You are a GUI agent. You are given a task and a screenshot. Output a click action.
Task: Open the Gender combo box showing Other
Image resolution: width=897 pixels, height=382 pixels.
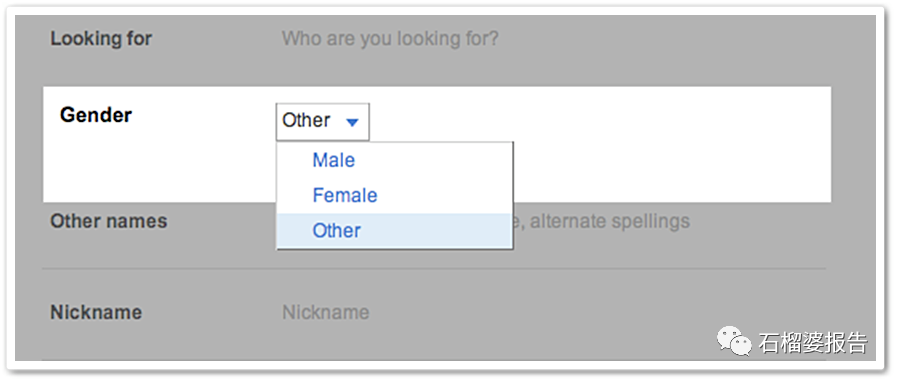click(x=323, y=122)
